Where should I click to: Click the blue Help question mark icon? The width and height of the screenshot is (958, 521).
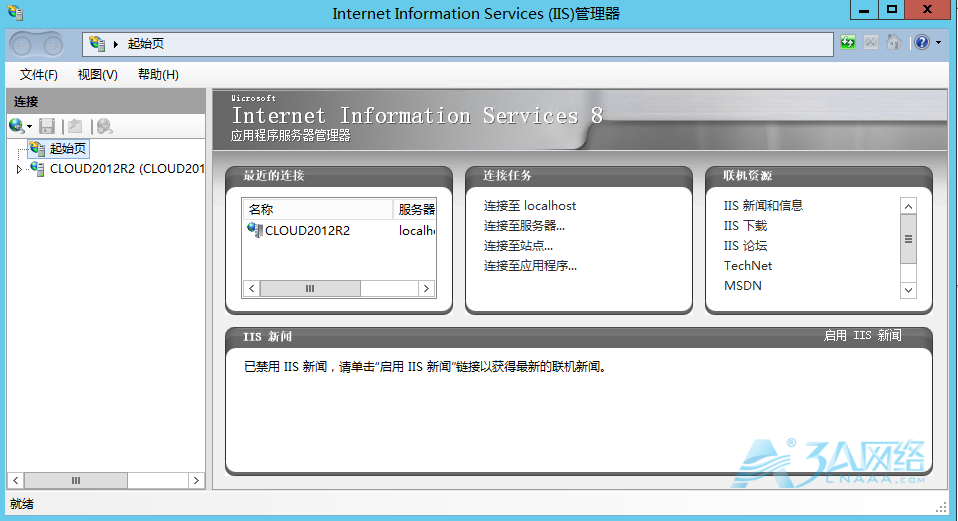(x=922, y=42)
